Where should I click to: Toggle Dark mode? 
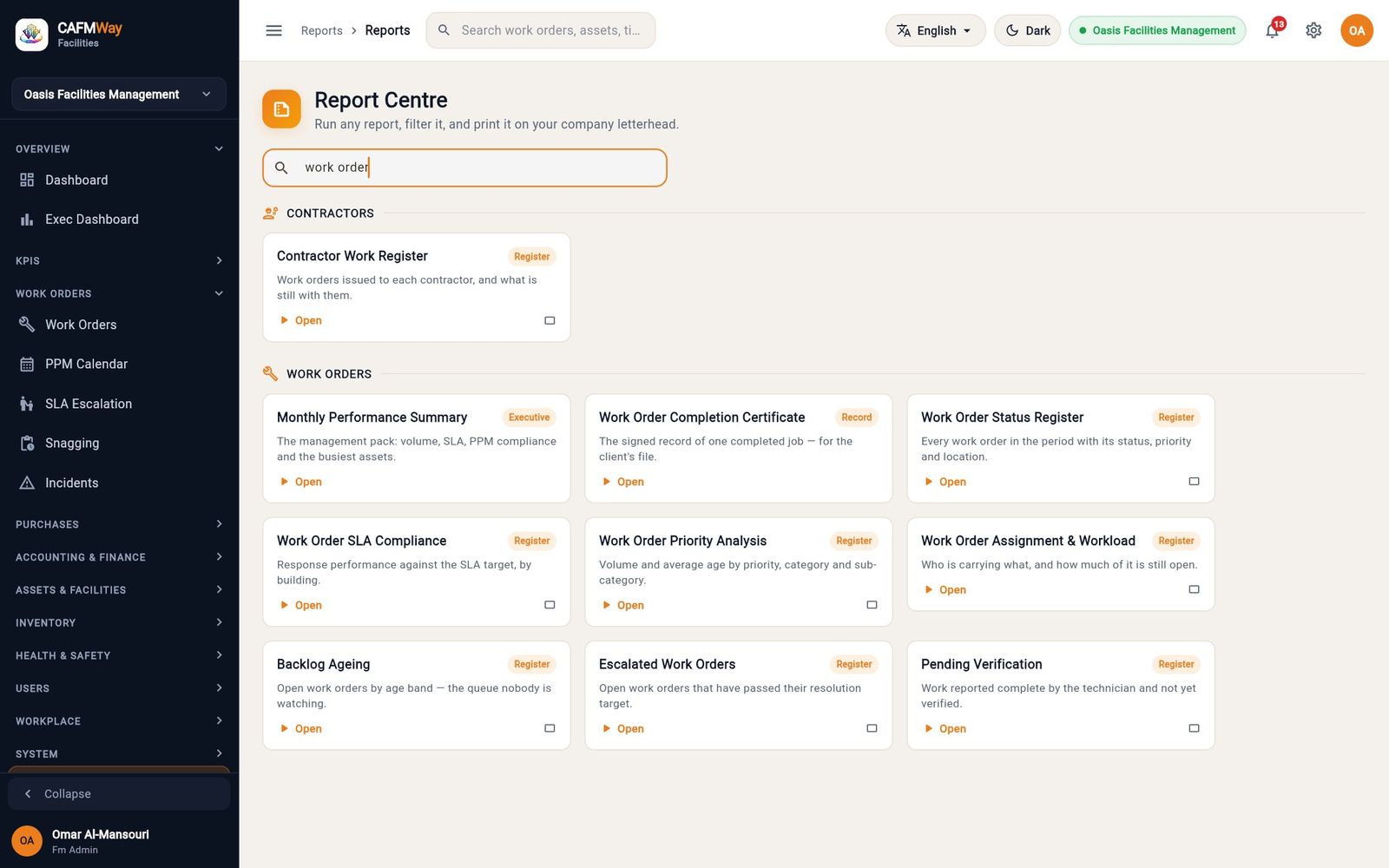click(1027, 30)
